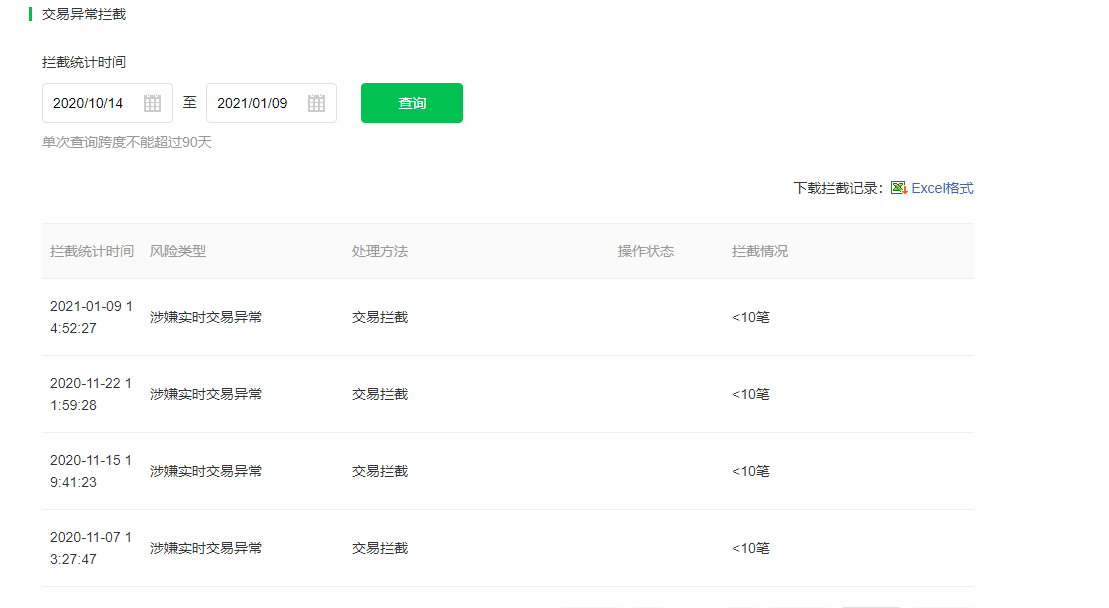Click 涉嫌实时交易异常 in the 2020-11-15 row

206,472
